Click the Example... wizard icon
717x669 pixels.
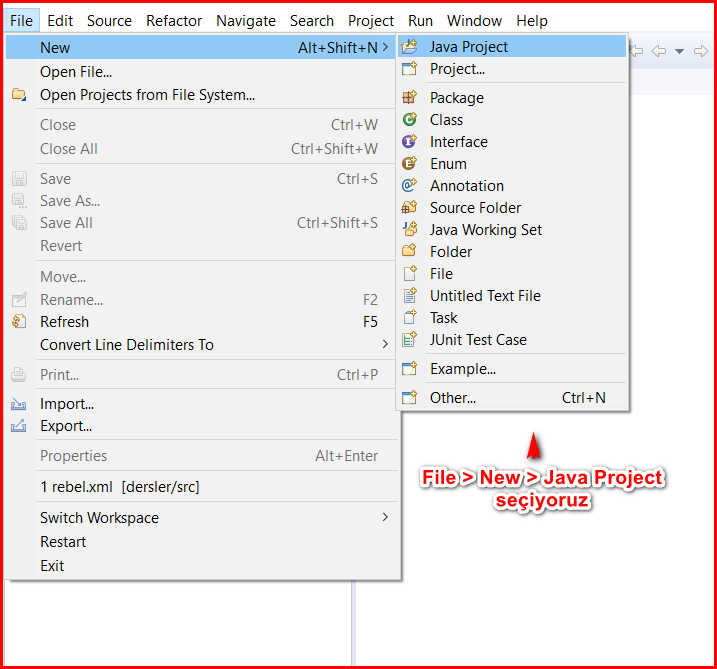409,369
